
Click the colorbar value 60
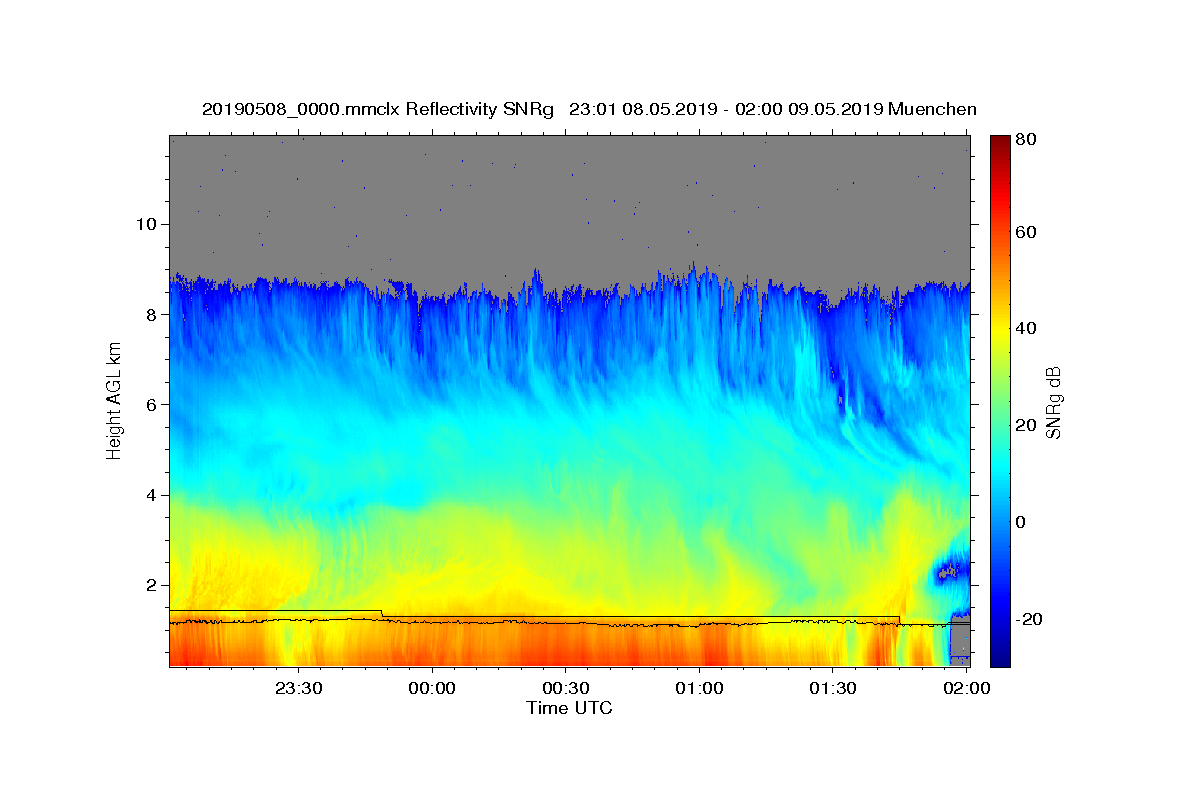click(1025, 232)
